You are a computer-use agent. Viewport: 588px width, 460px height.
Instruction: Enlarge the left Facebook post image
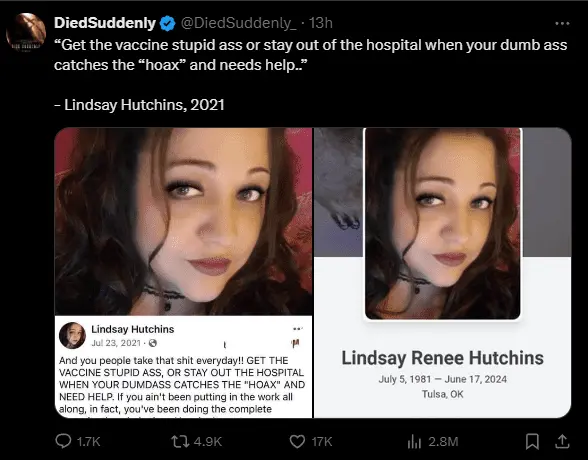183,273
